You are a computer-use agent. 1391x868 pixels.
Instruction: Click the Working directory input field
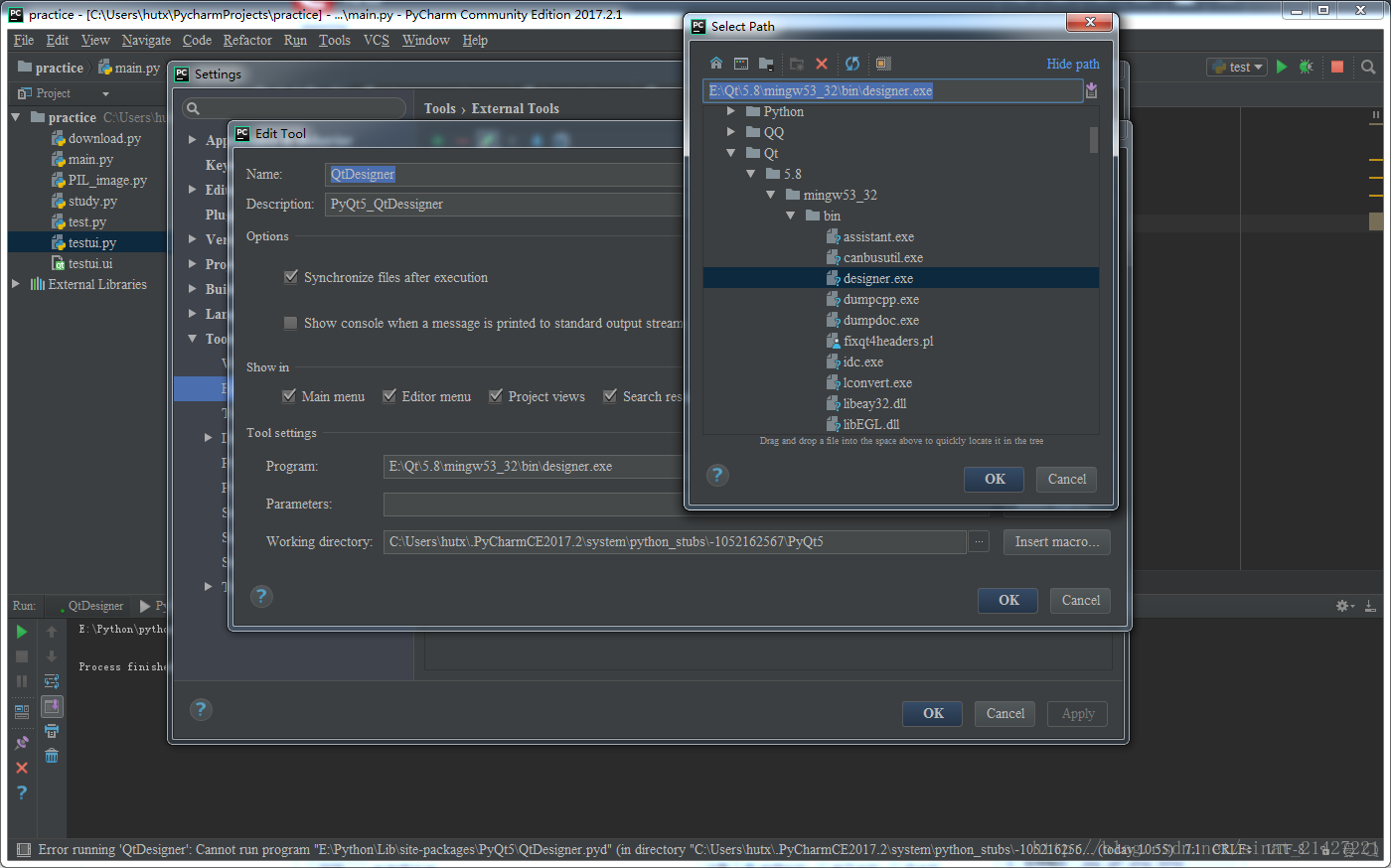pyautogui.click(x=675, y=541)
